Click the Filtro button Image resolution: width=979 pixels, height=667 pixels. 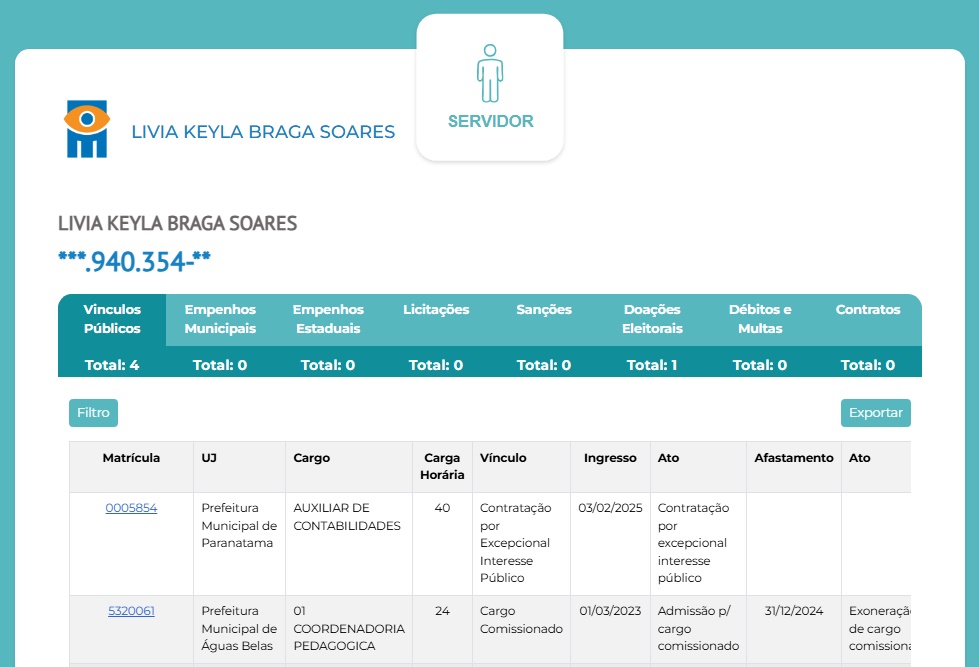(x=93, y=413)
